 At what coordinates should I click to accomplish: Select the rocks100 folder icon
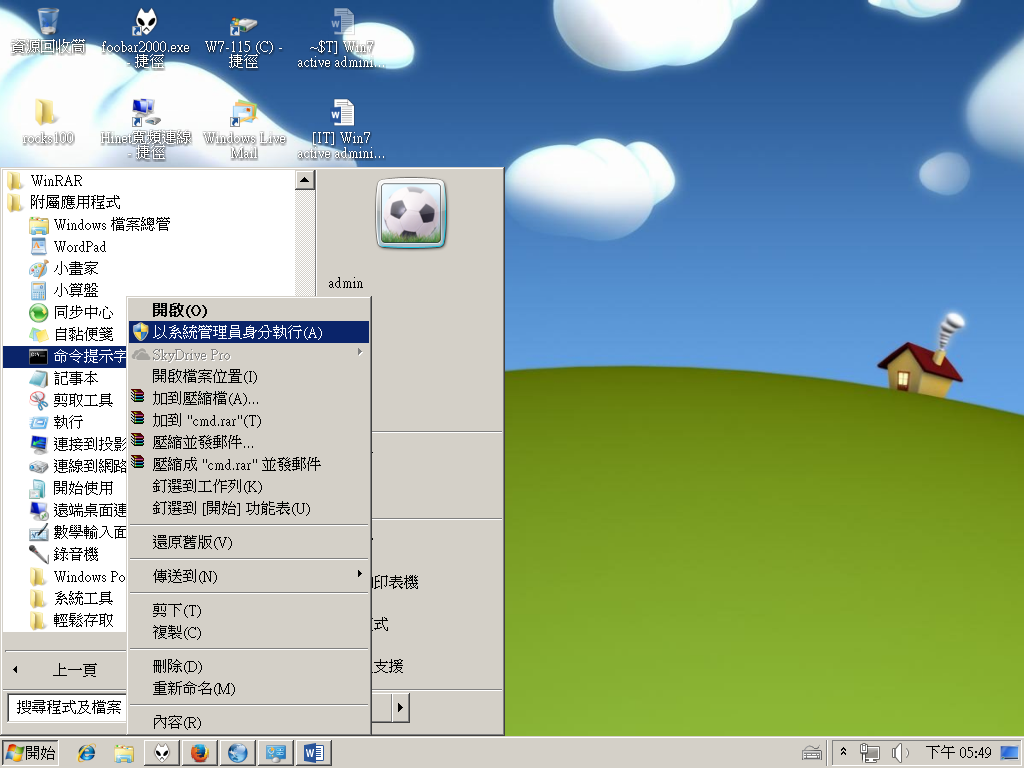point(48,122)
